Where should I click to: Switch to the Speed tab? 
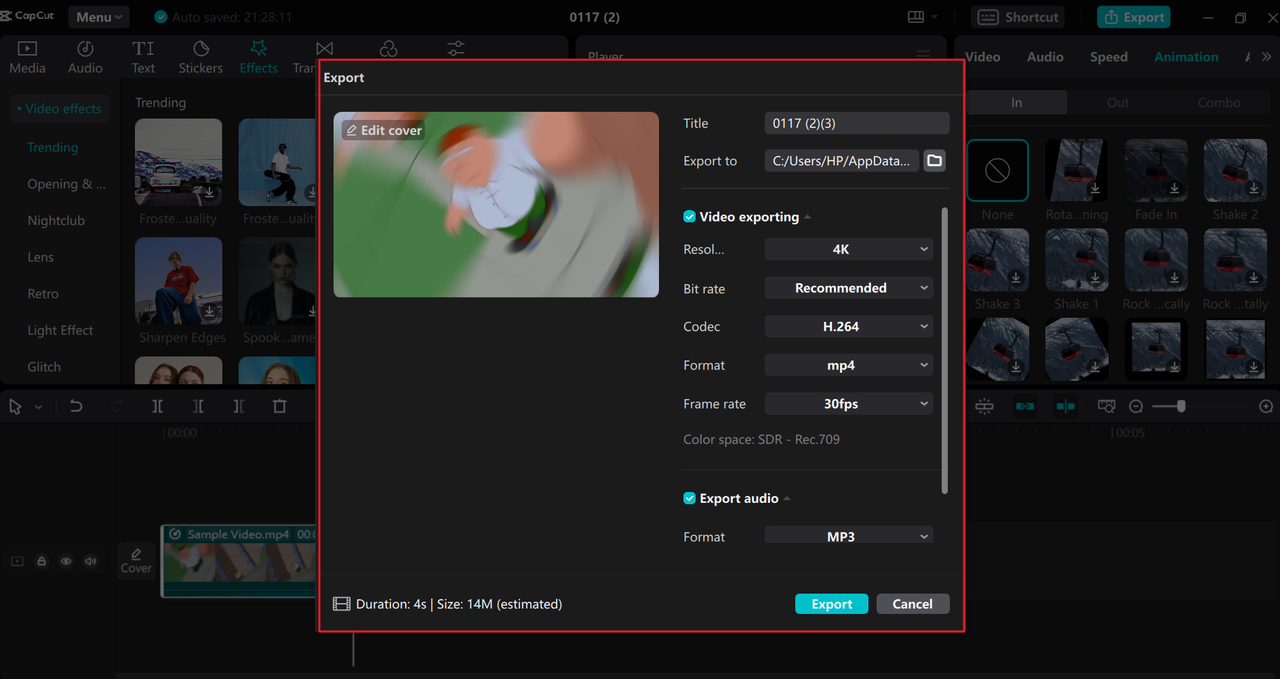1109,57
